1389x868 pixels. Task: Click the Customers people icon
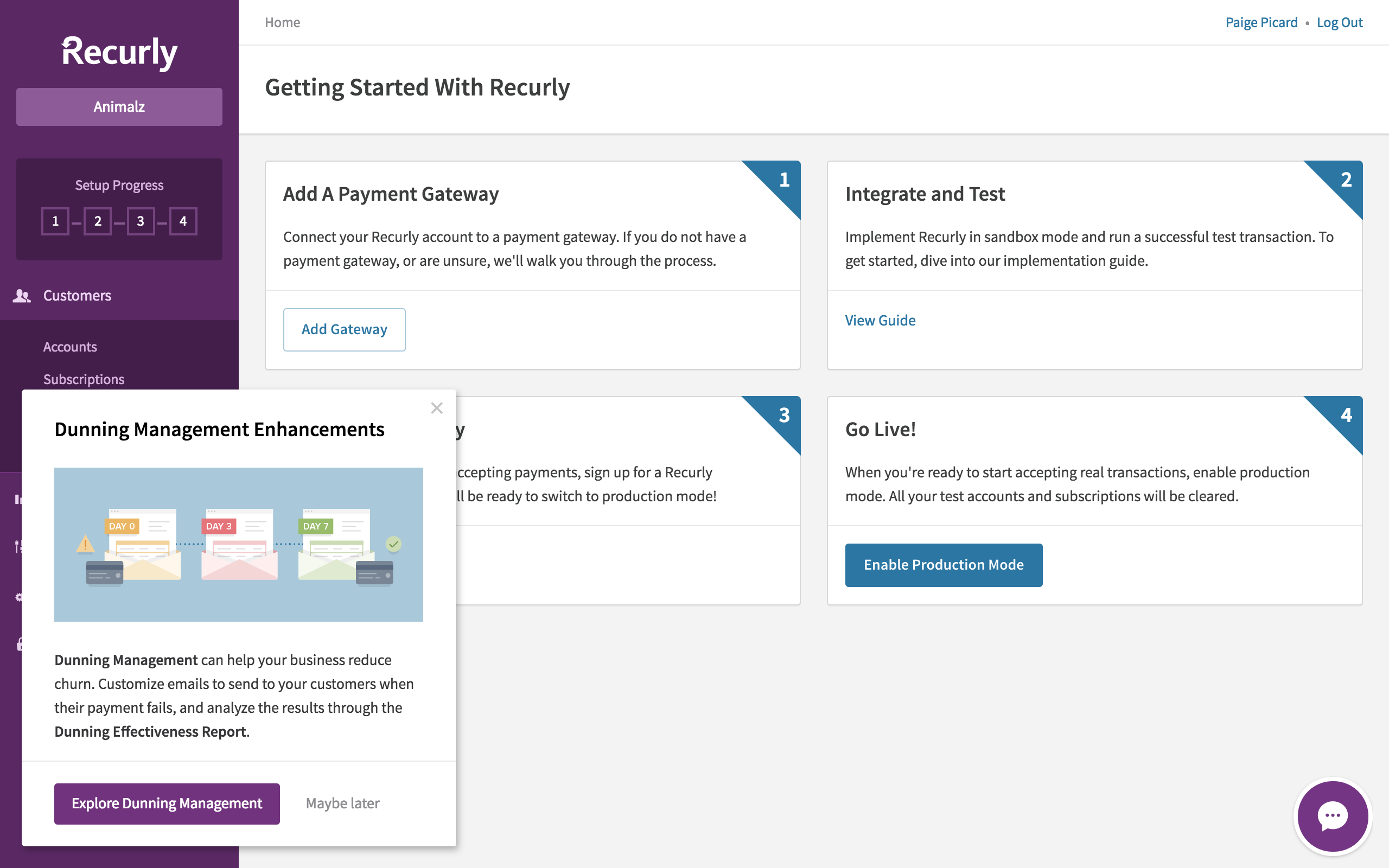[22, 296]
